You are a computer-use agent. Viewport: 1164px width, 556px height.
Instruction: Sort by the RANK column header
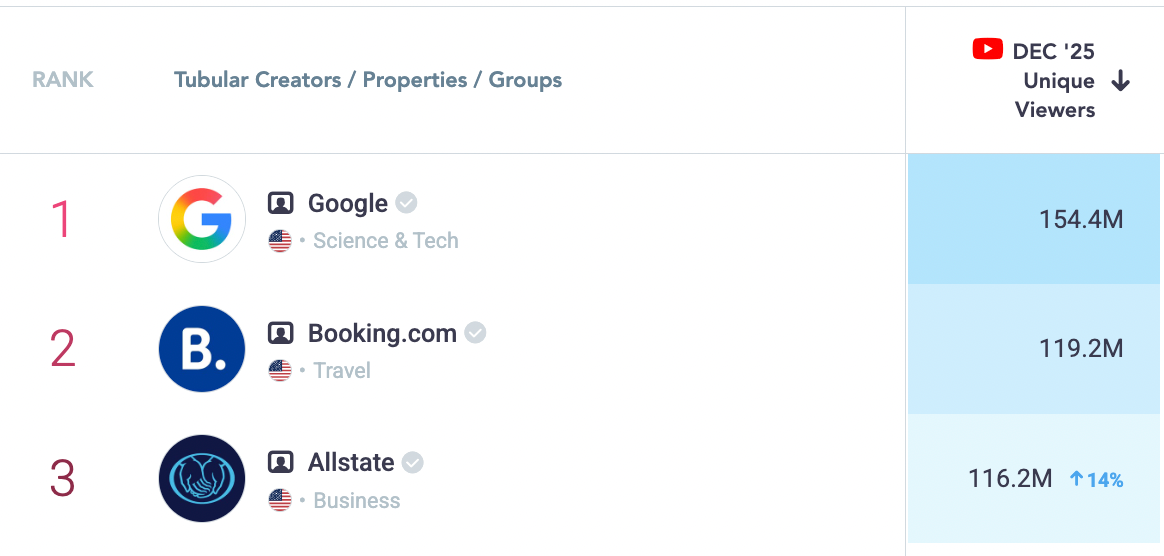[x=63, y=80]
